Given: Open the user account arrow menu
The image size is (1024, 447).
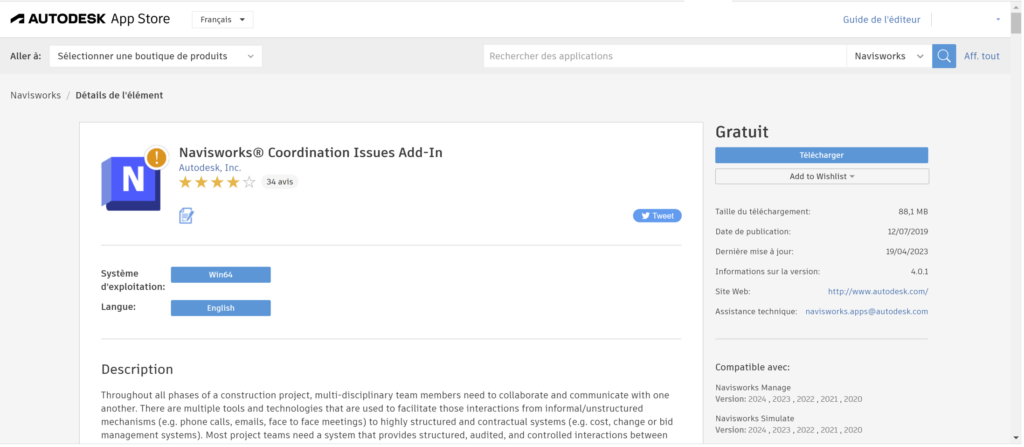Looking at the screenshot, I should click(997, 20).
